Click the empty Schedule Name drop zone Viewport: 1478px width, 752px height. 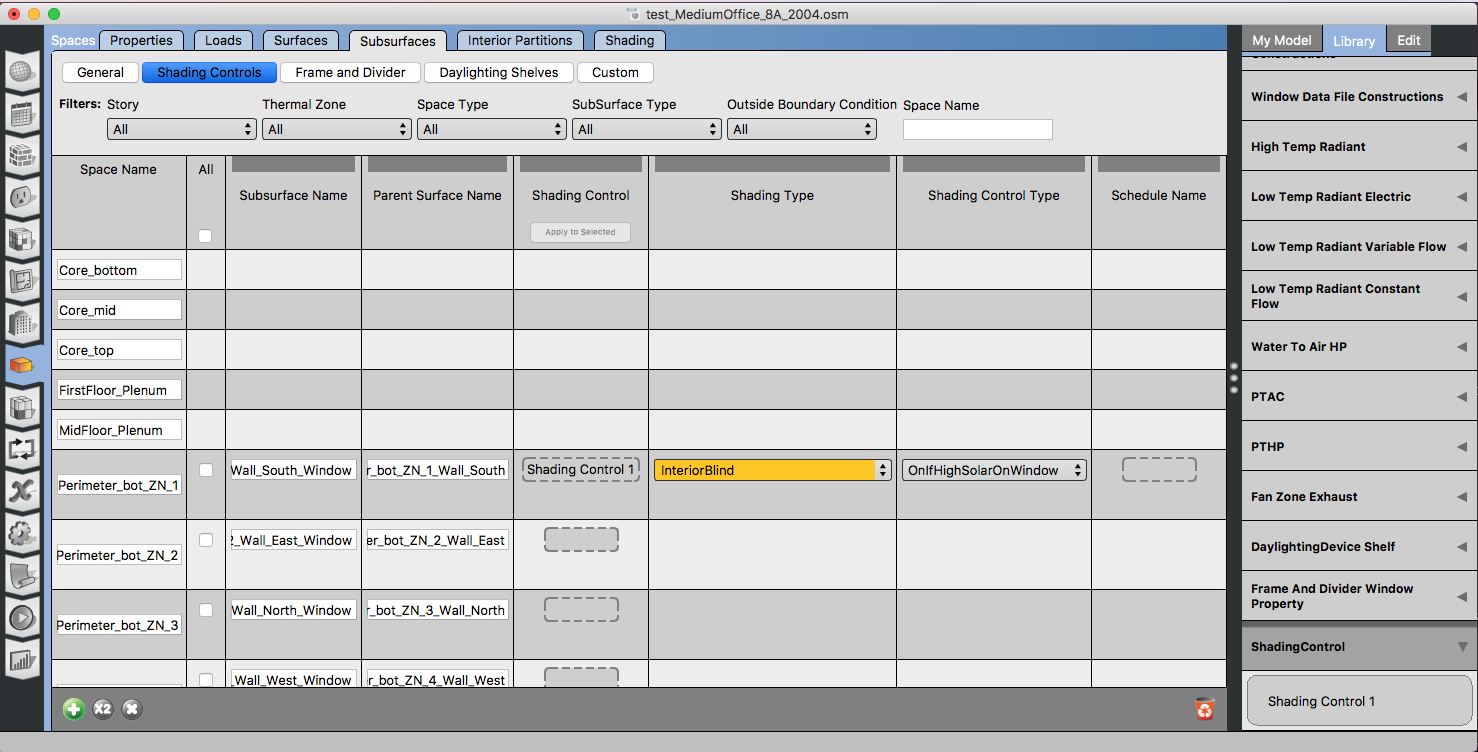point(1159,469)
